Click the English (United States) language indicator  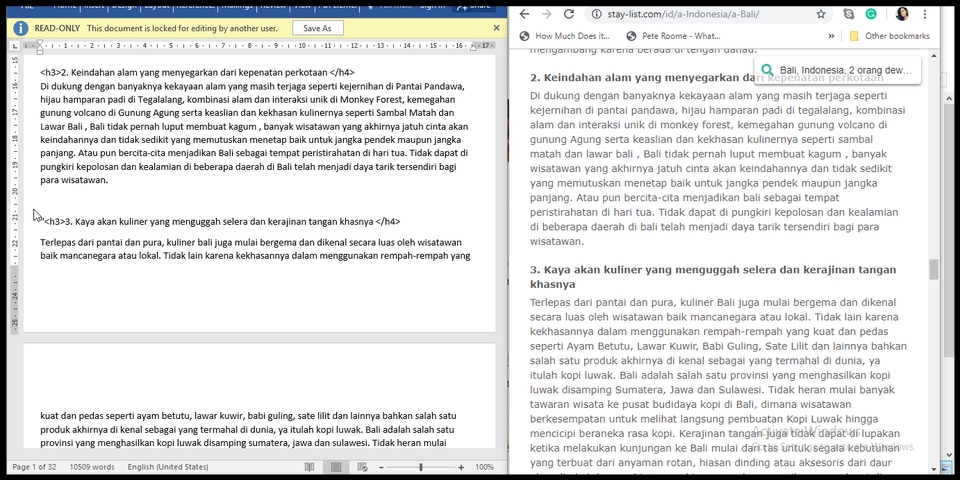(168, 467)
